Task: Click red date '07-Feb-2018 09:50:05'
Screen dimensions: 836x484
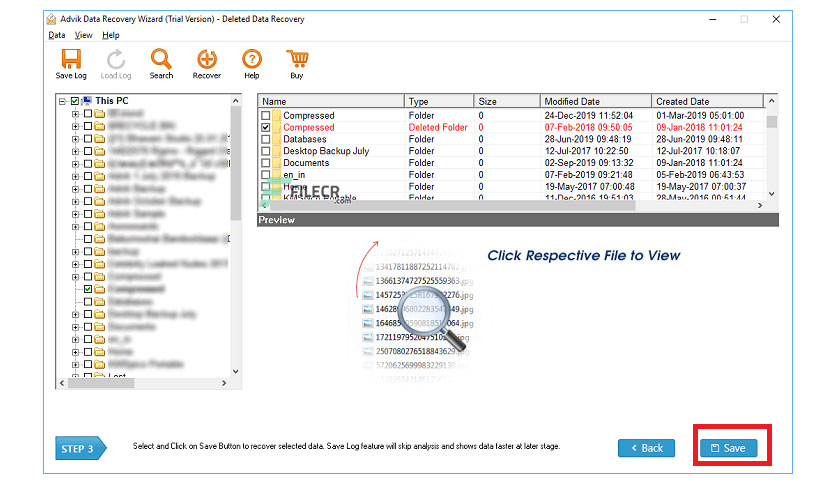Action: [589, 127]
